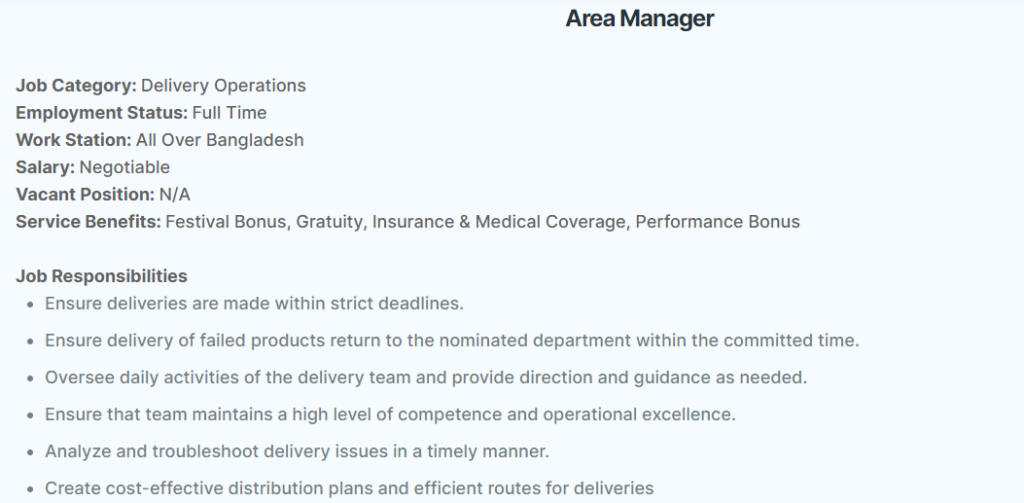Click the strict deadlines bullet line
This screenshot has width=1024, height=503.
[x=254, y=304]
